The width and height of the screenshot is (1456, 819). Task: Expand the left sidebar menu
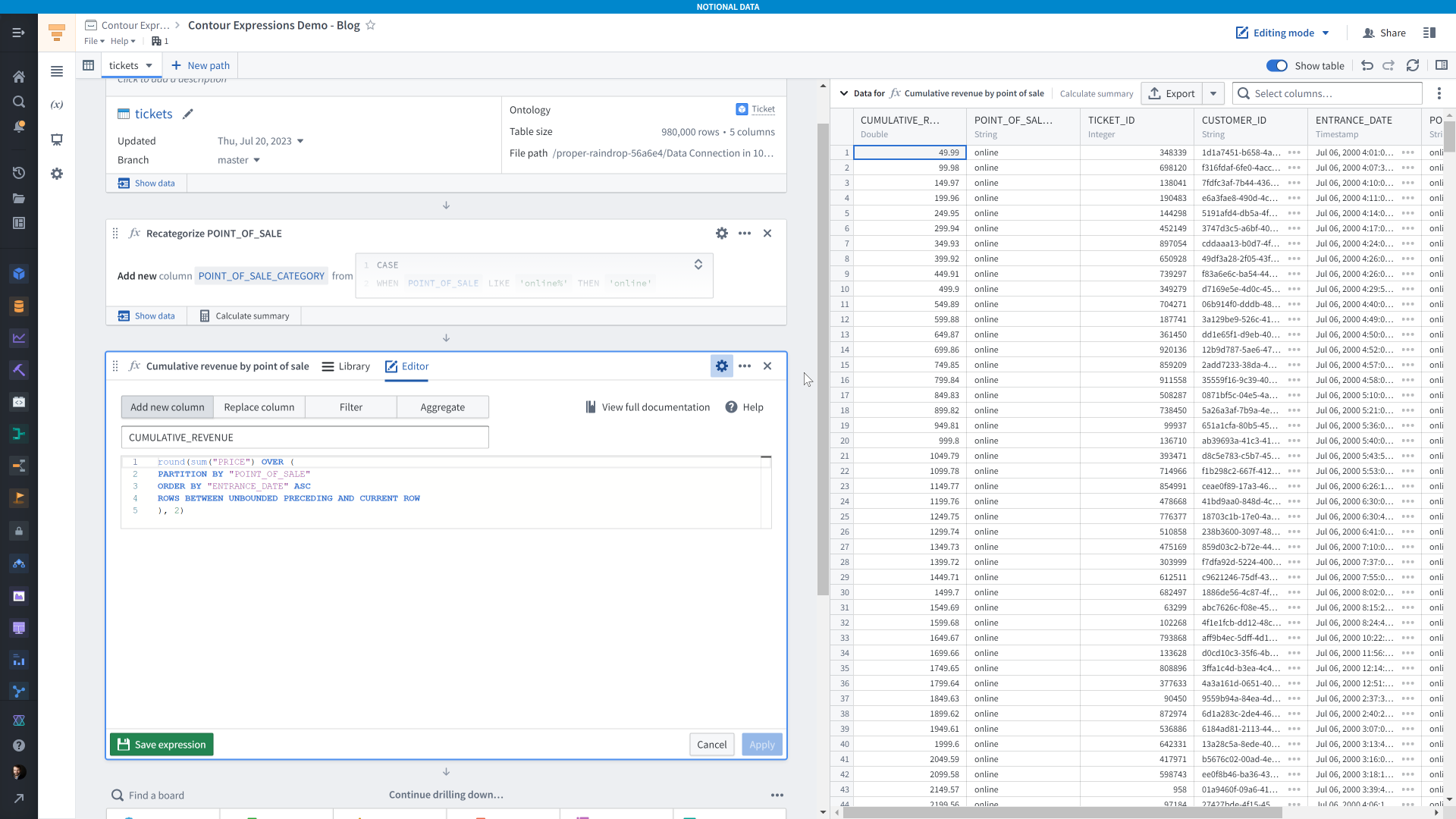pos(19,33)
